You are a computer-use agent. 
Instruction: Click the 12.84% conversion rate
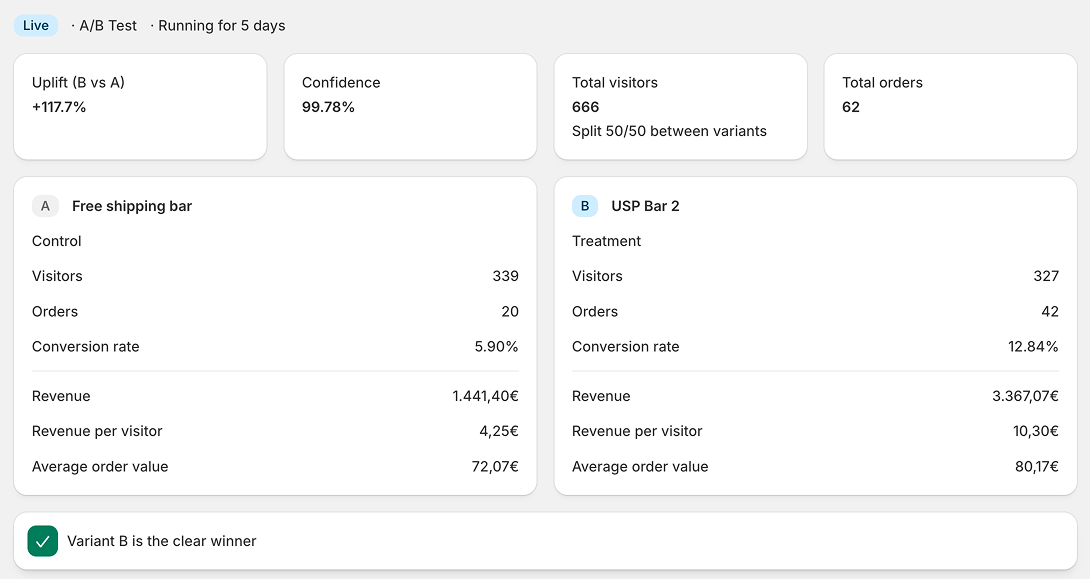coord(1033,346)
